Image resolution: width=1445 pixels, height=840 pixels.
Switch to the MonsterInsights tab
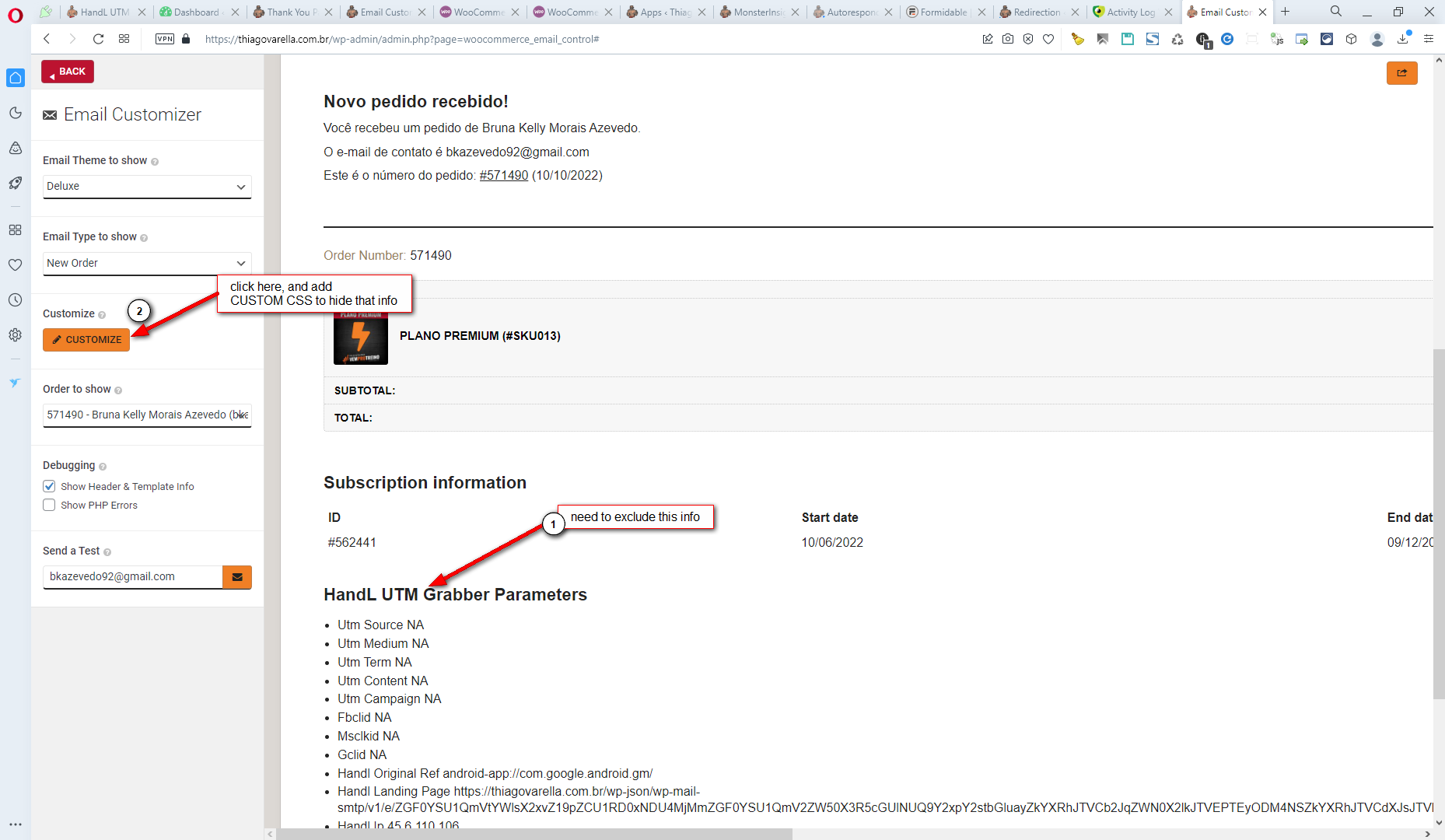(x=757, y=12)
